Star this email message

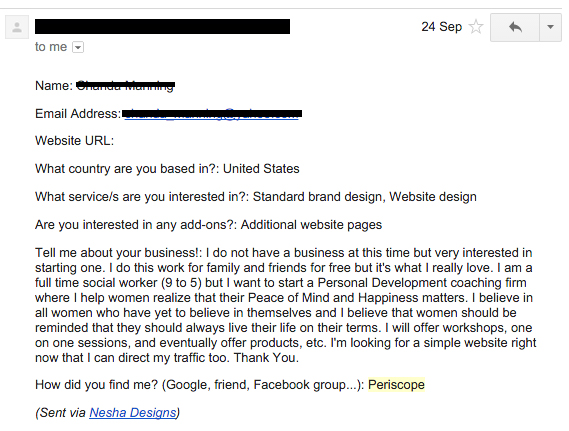(x=476, y=27)
